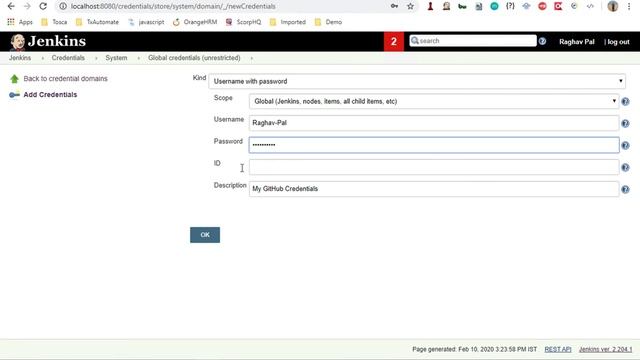Expand the Global credentials breadcrumb arrow
This screenshot has height=360, width=640.
click(x=252, y=58)
